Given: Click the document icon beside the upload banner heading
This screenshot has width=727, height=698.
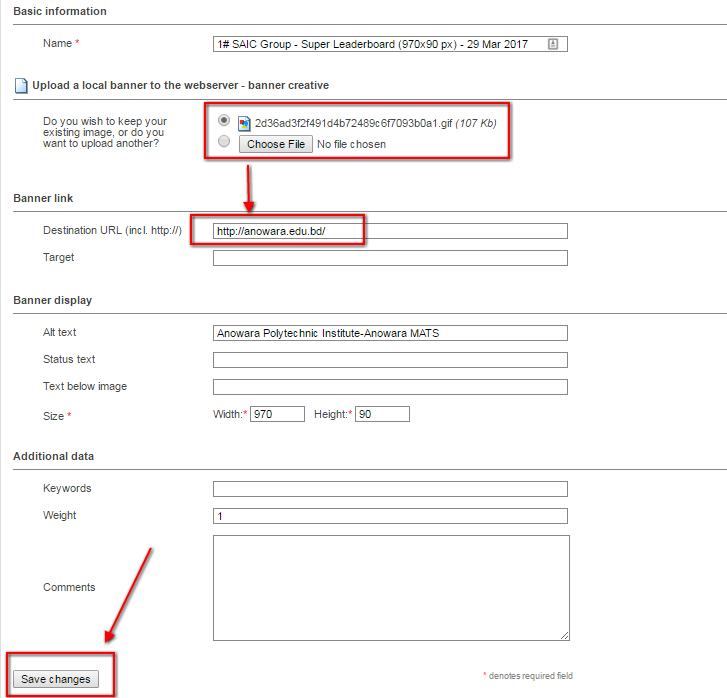Looking at the screenshot, I should point(21,86).
